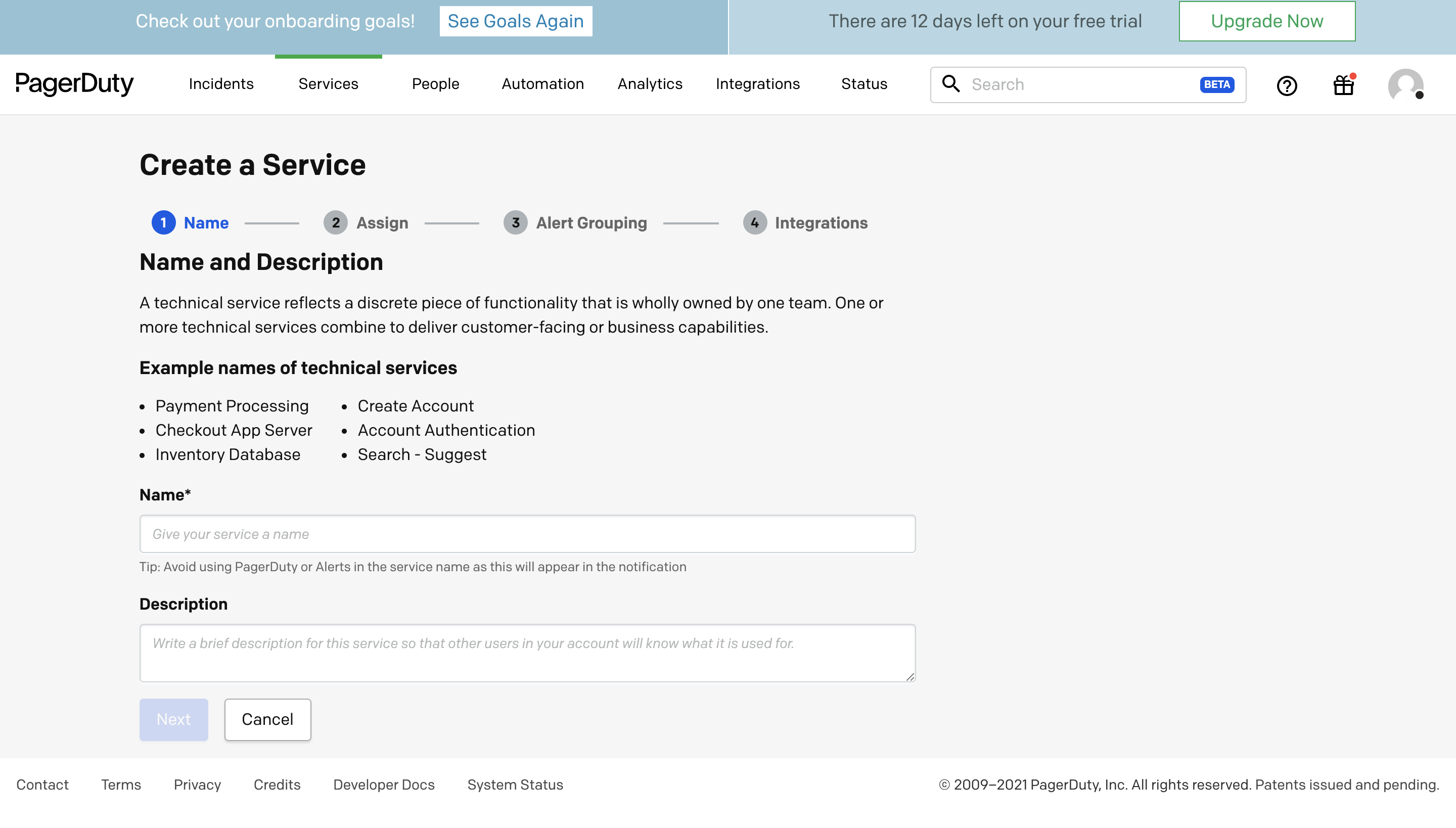Click the 'Checkout App Server' example
Image resolution: width=1456 pixels, height=828 pixels.
pos(234,431)
